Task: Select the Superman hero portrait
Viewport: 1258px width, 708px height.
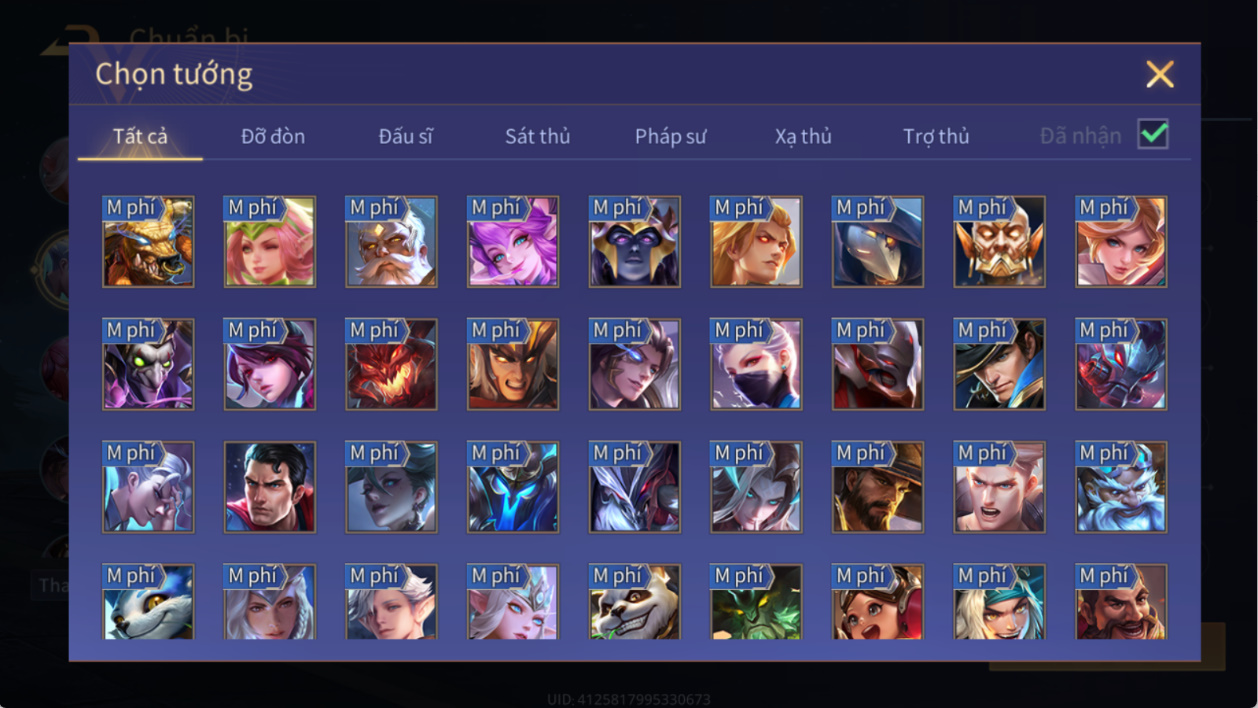Action: click(270, 487)
